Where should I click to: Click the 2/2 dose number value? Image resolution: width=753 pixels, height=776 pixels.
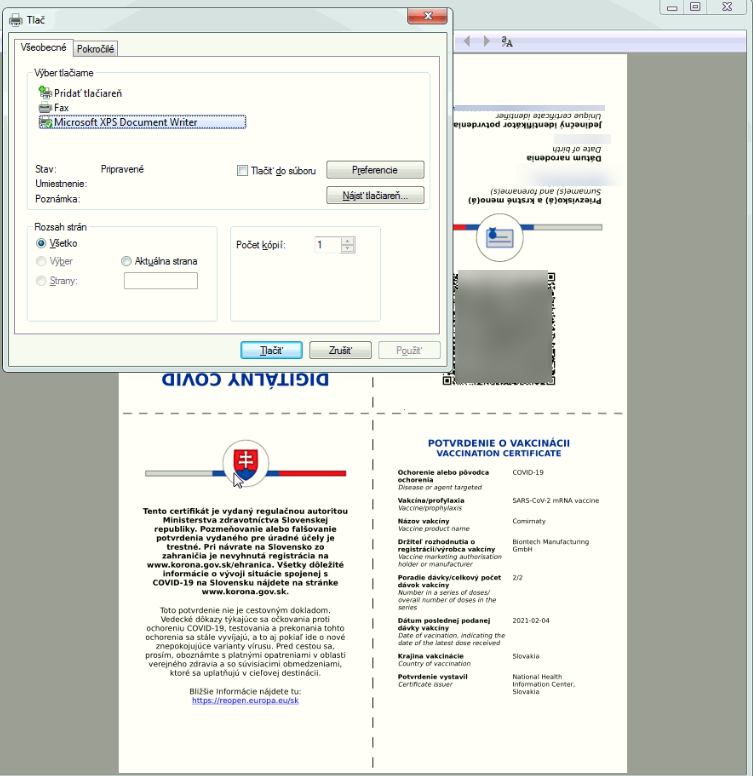coord(518,578)
